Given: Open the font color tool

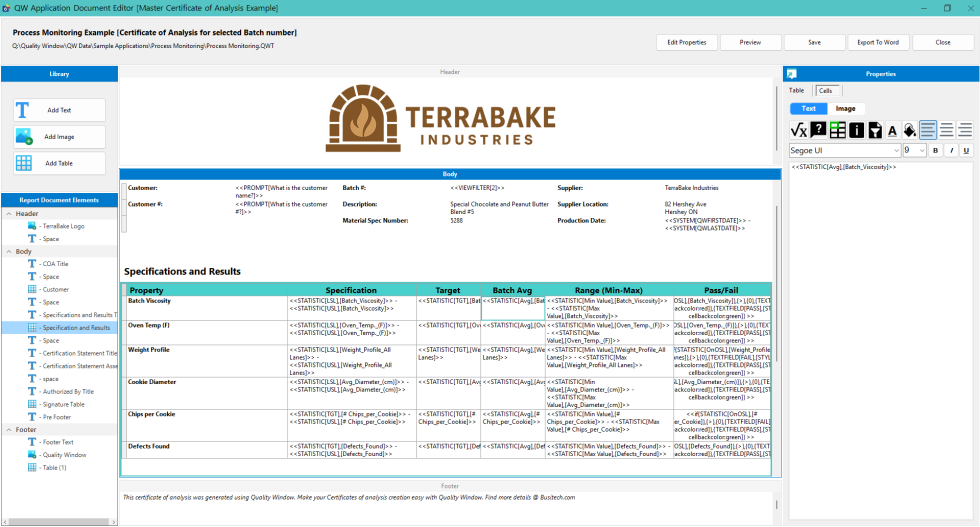Looking at the screenshot, I should coord(892,130).
